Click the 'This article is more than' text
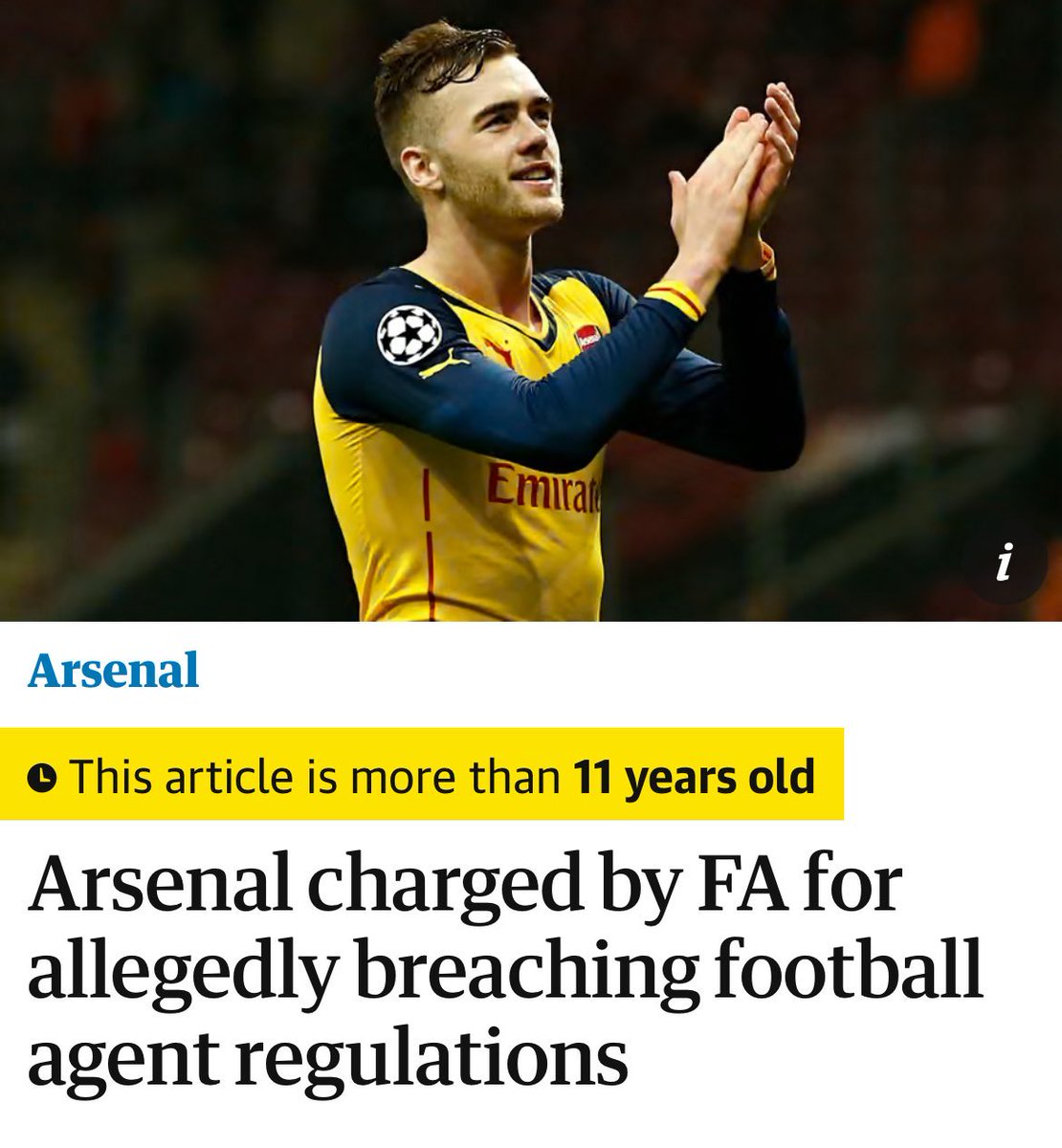Viewport: 1062px width, 1148px height. coord(314,775)
